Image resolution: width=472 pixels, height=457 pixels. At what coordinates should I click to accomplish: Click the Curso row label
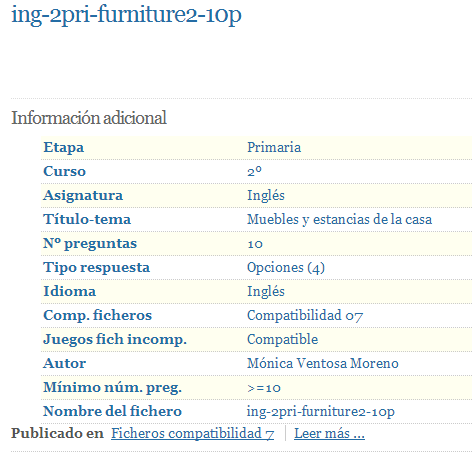click(x=65, y=171)
